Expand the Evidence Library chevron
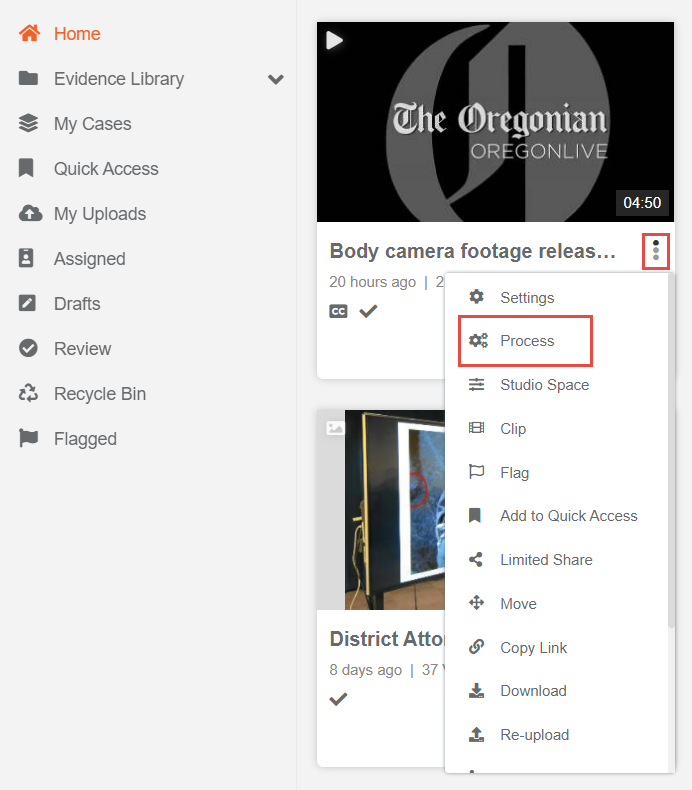 (x=276, y=79)
